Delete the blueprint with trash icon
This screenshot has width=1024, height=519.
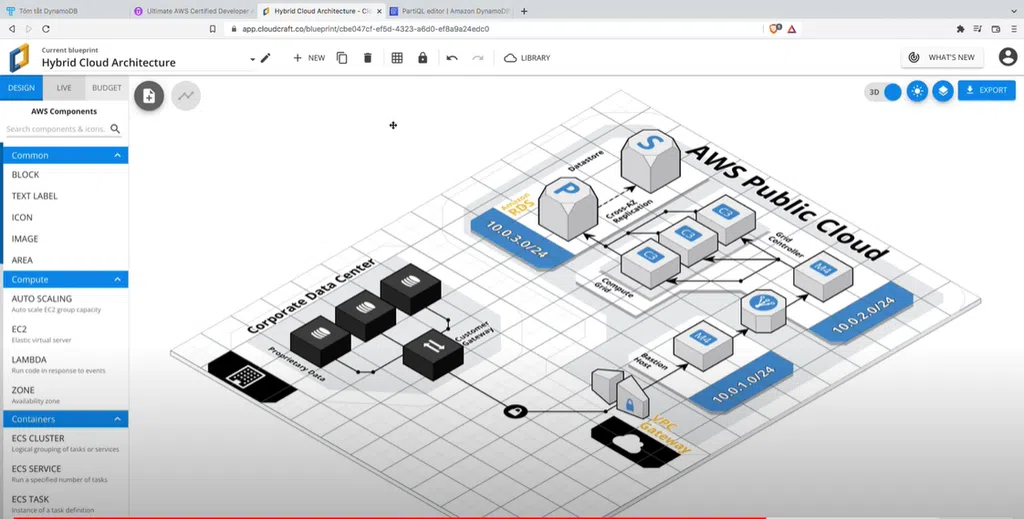point(368,58)
